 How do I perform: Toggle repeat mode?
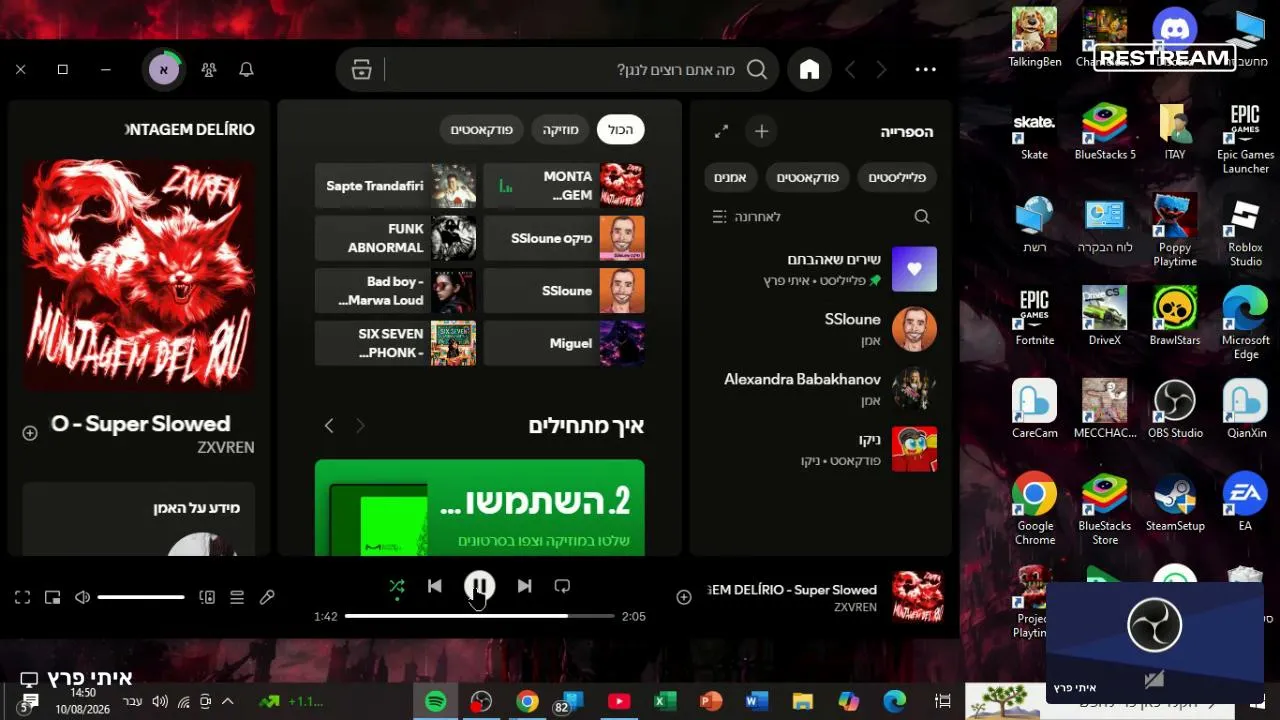tap(562, 586)
